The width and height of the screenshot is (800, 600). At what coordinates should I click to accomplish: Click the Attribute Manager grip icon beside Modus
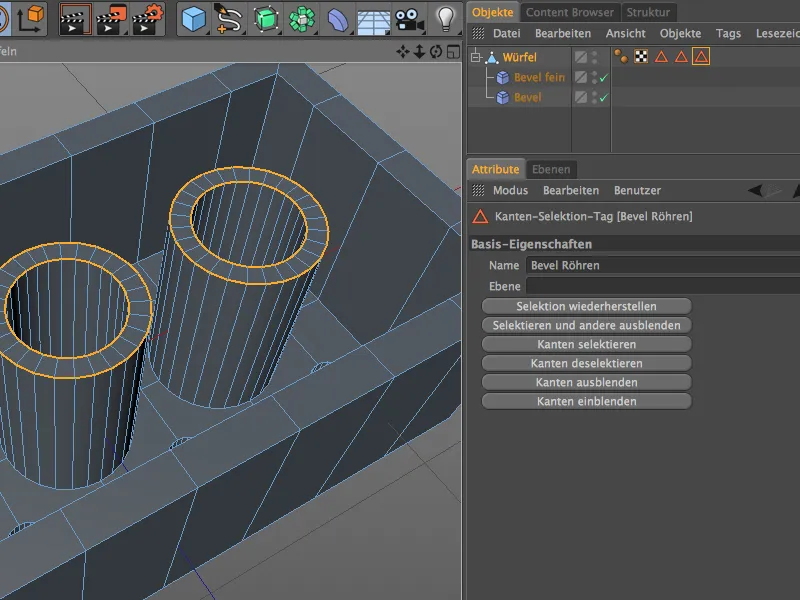[x=478, y=190]
